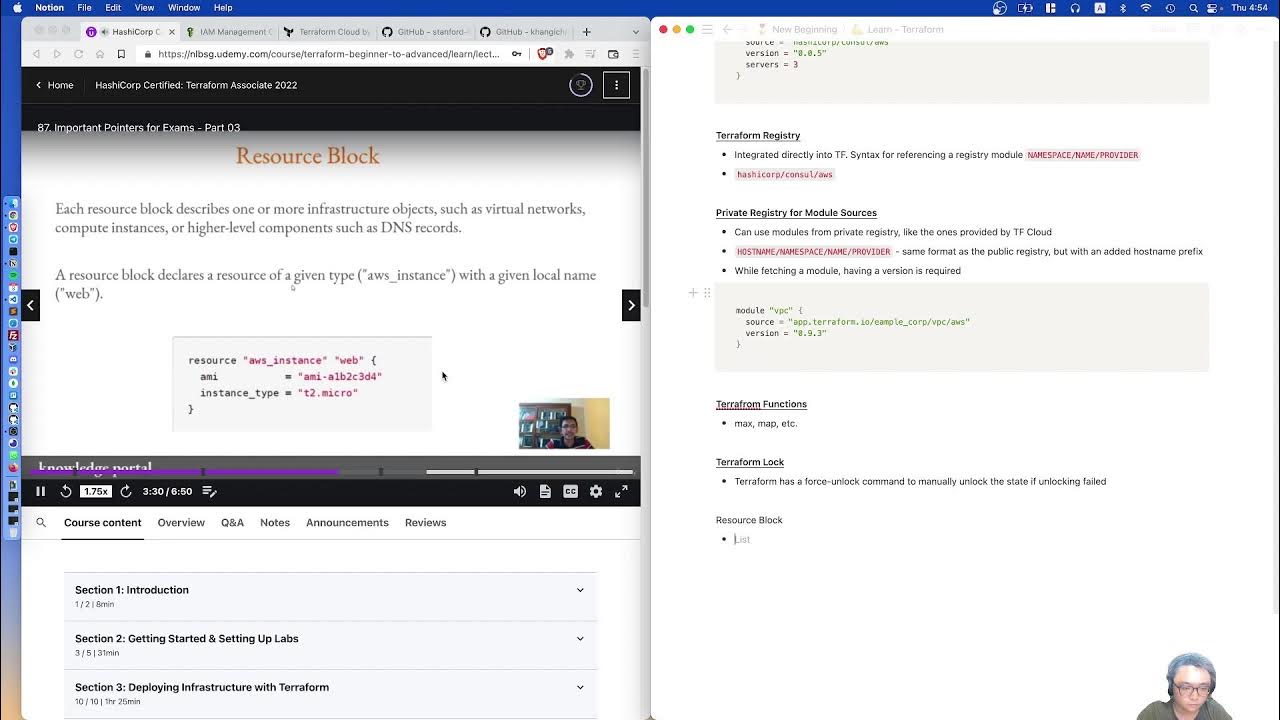The width and height of the screenshot is (1280, 720).
Task: Open Brave Shields icon
Action: pyautogui.click(x=545, y=54)
